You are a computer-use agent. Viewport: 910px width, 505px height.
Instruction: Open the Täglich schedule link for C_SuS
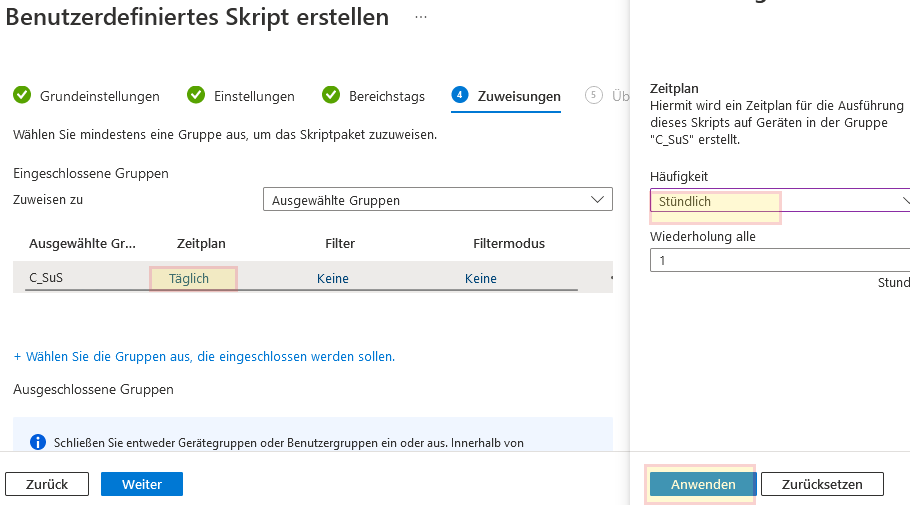[x=189, y=278]
